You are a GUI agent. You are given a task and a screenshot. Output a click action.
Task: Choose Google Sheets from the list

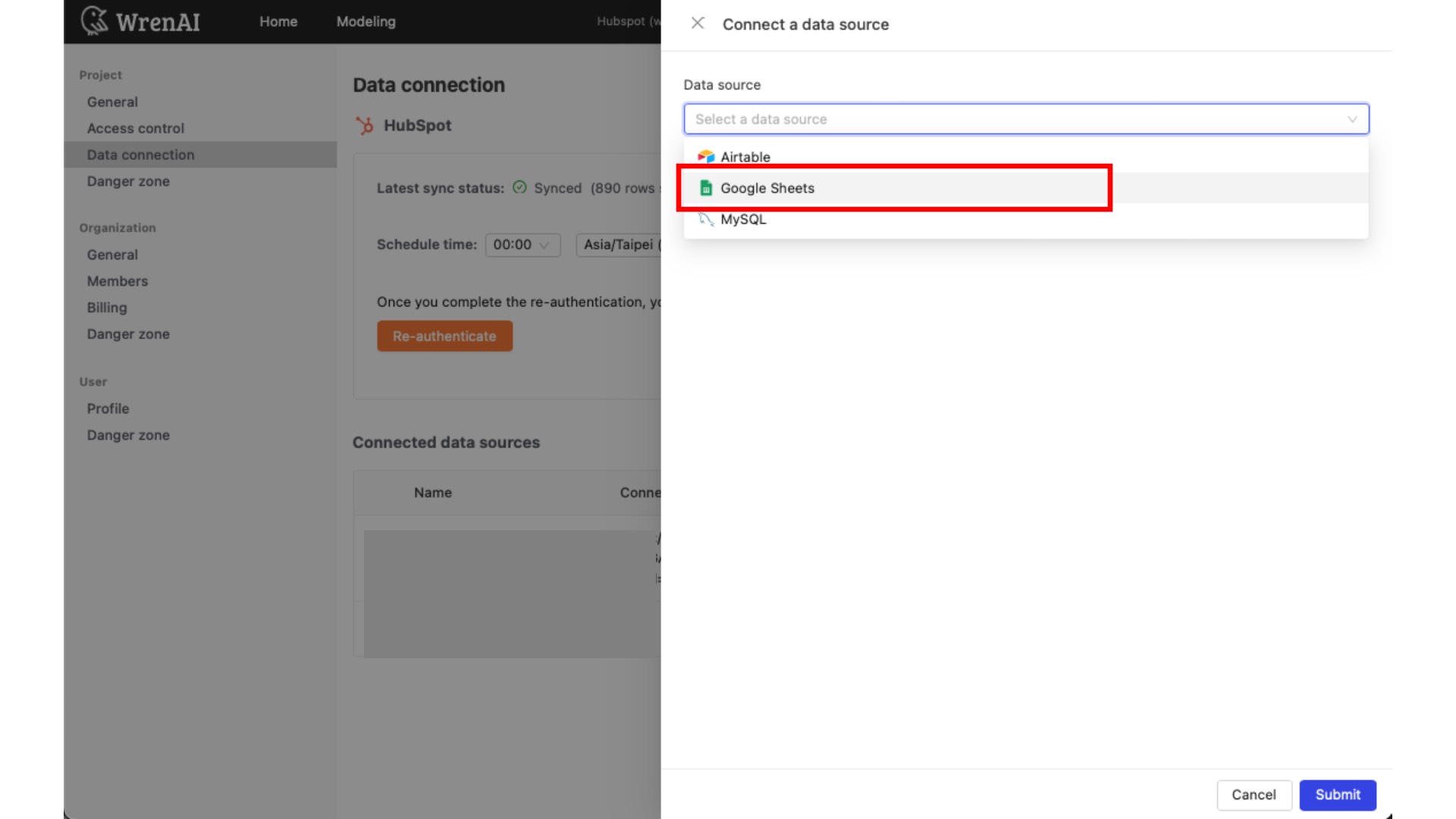click(1026, 188)
